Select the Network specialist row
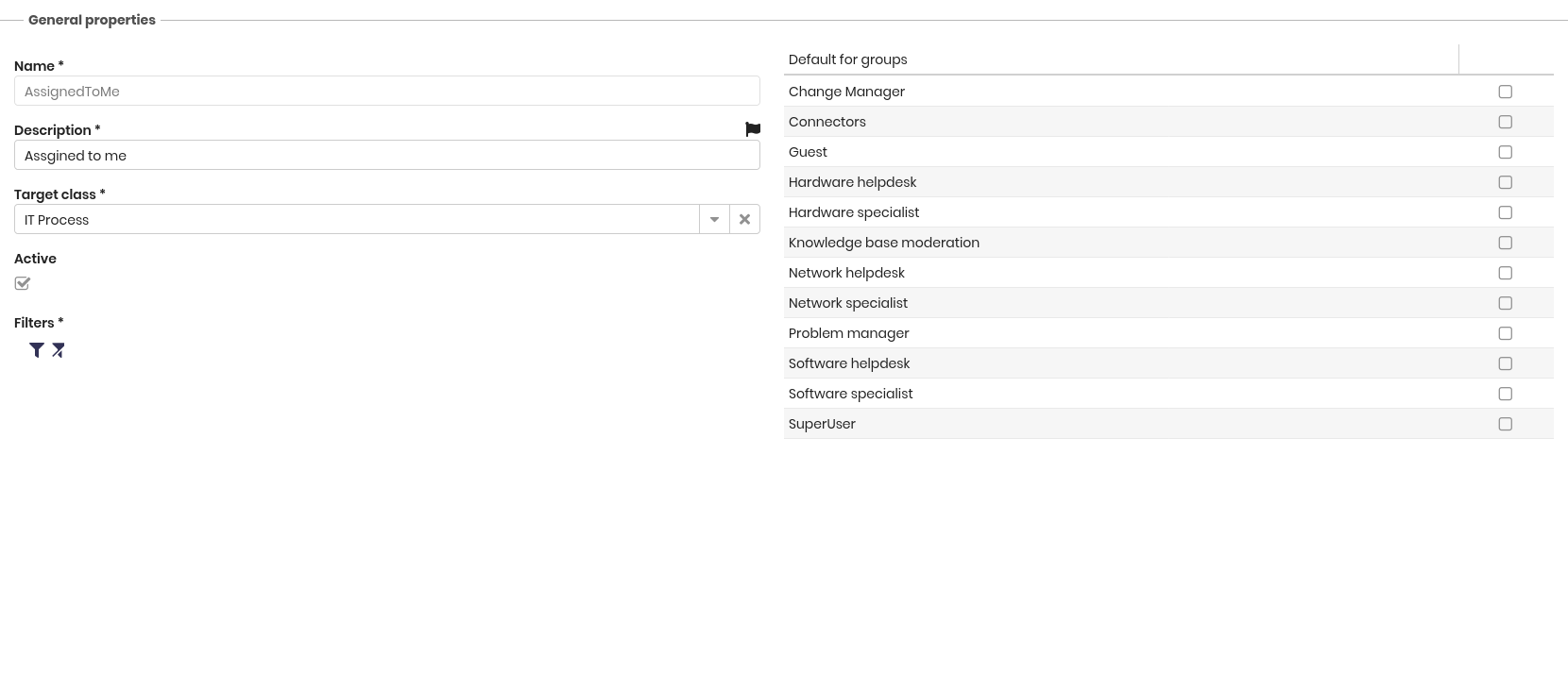1568x674 pixels. click(x=847, y=303)
